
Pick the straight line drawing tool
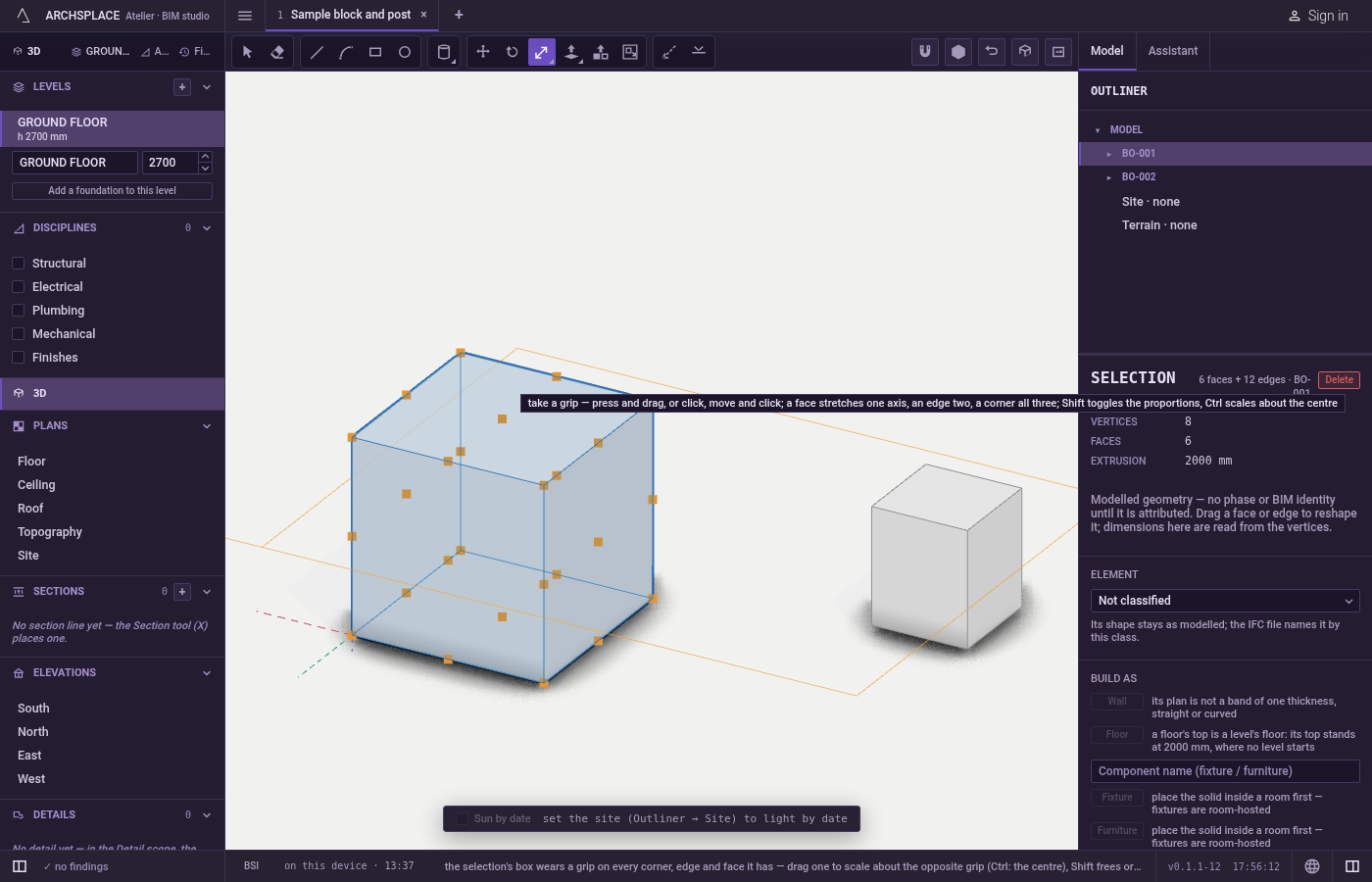317,52
